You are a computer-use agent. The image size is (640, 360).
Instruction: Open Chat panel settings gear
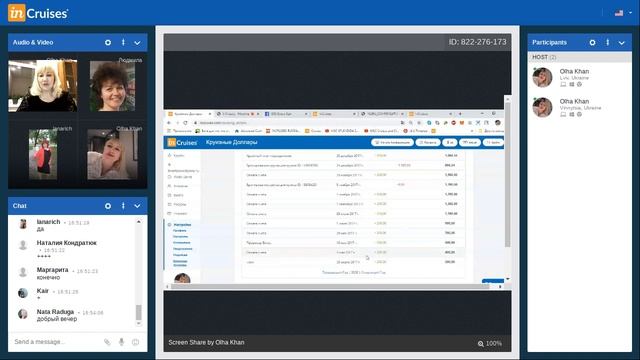point(108,206)
